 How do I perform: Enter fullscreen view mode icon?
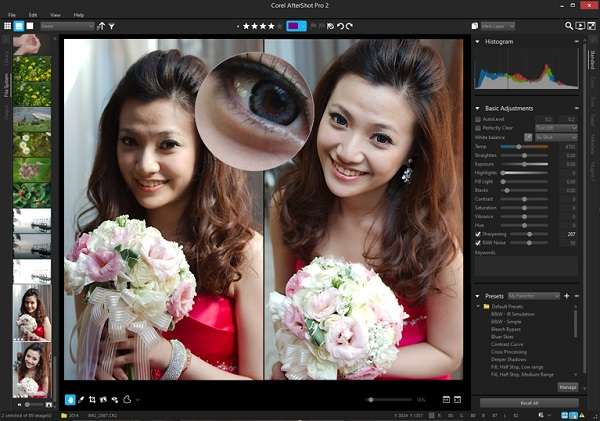coord(592,26)
